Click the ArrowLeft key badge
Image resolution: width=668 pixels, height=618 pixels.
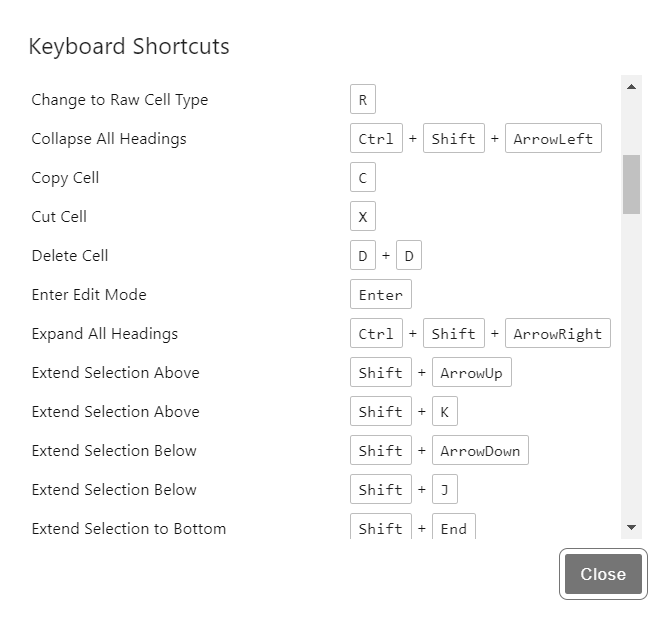[x=553, y=139]
